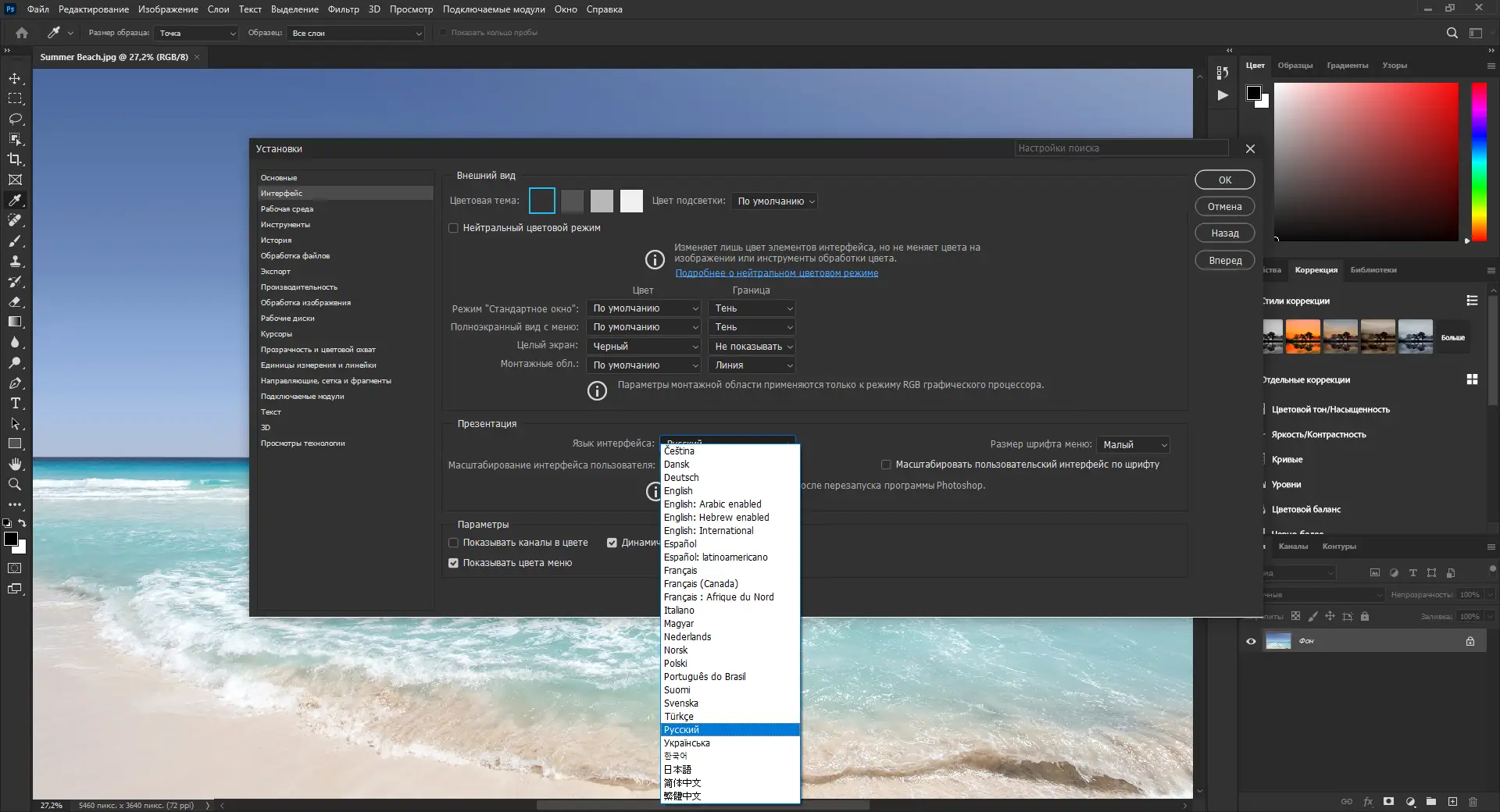
Task: Toggle Показать кольцо пробы checkbox
Action: coord(444,33)
